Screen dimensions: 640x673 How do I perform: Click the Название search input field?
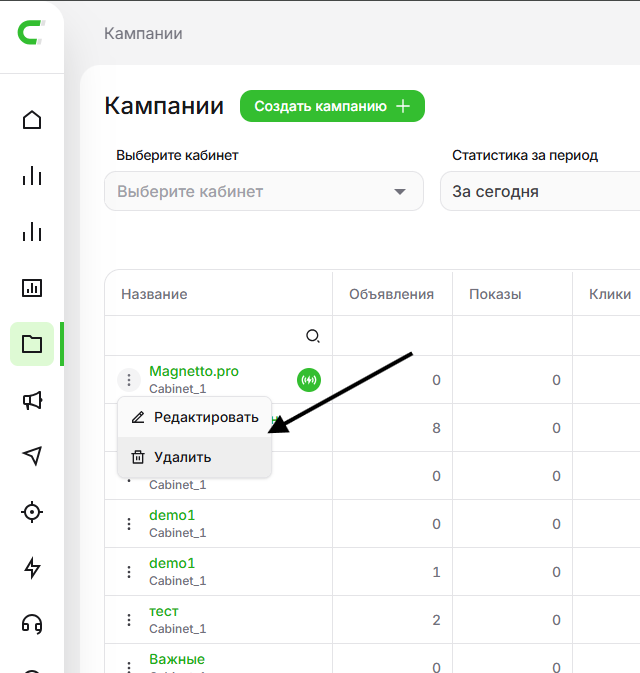(x=218, y=336)
